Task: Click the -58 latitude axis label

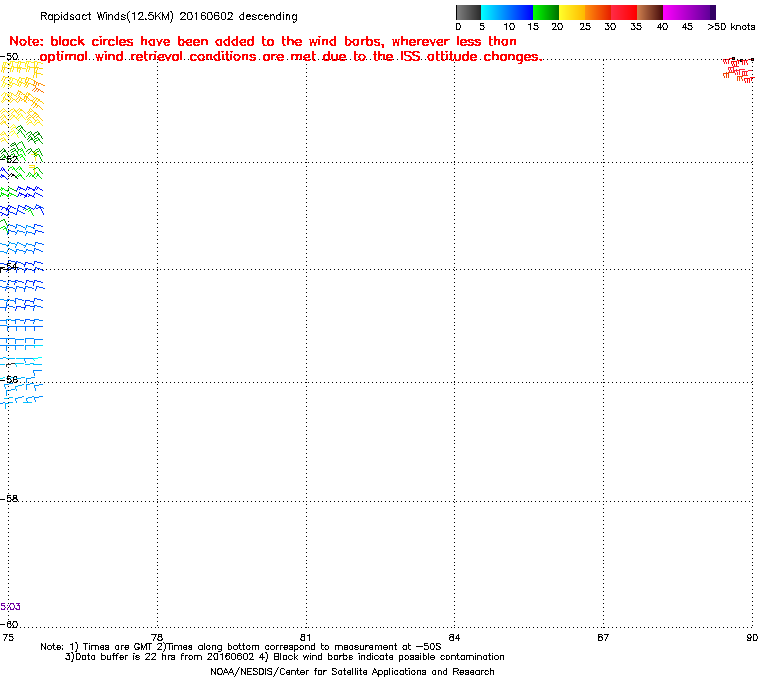Action: [9, 498]
